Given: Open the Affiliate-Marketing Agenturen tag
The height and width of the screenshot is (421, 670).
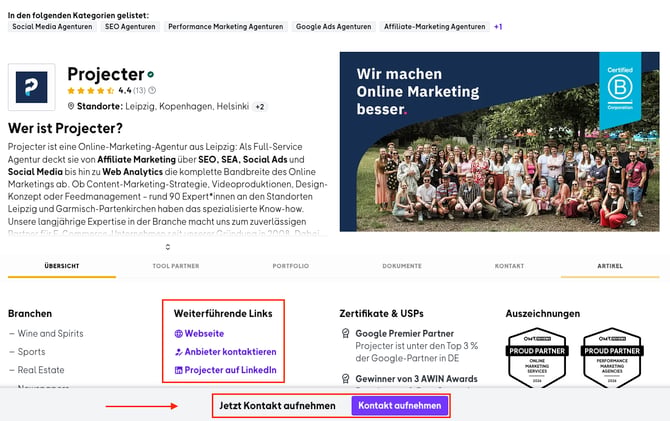Looking at the screenshot, I should [x=435, y=26].
